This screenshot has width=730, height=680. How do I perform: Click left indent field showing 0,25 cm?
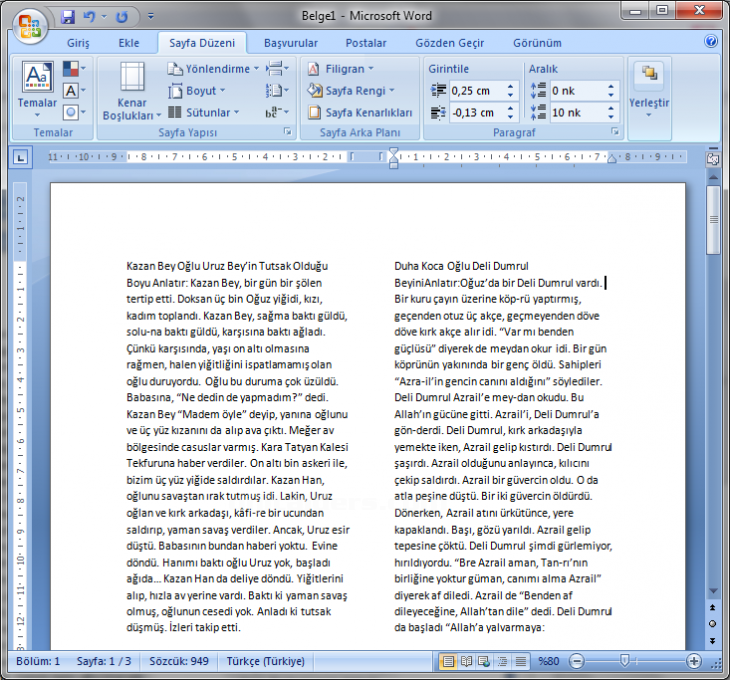[478, 91]
